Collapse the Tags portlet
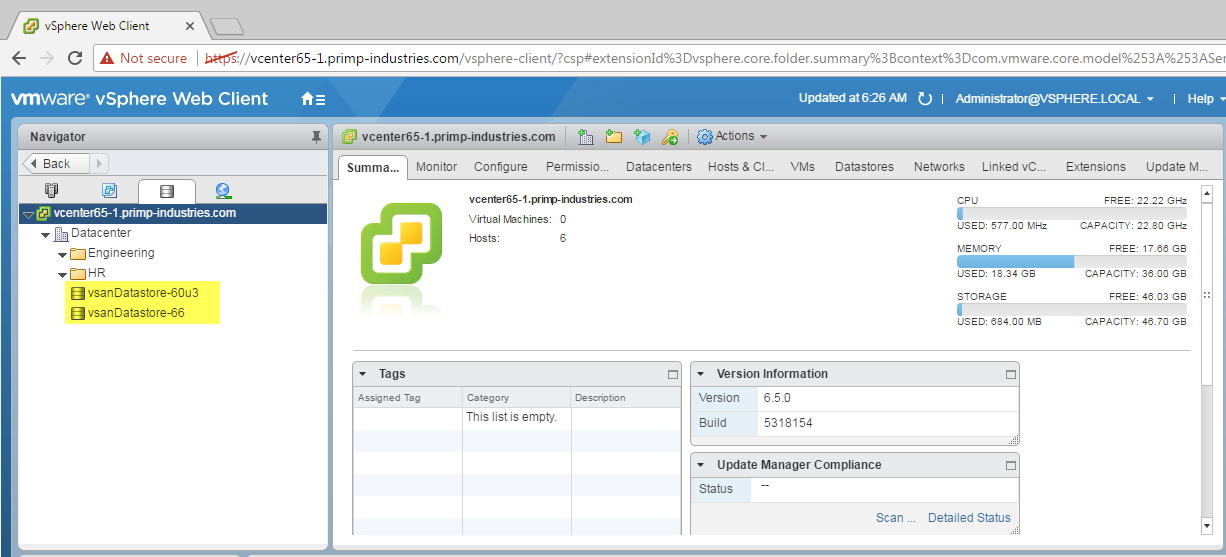 pyautogui.click(x=363, y=374)
